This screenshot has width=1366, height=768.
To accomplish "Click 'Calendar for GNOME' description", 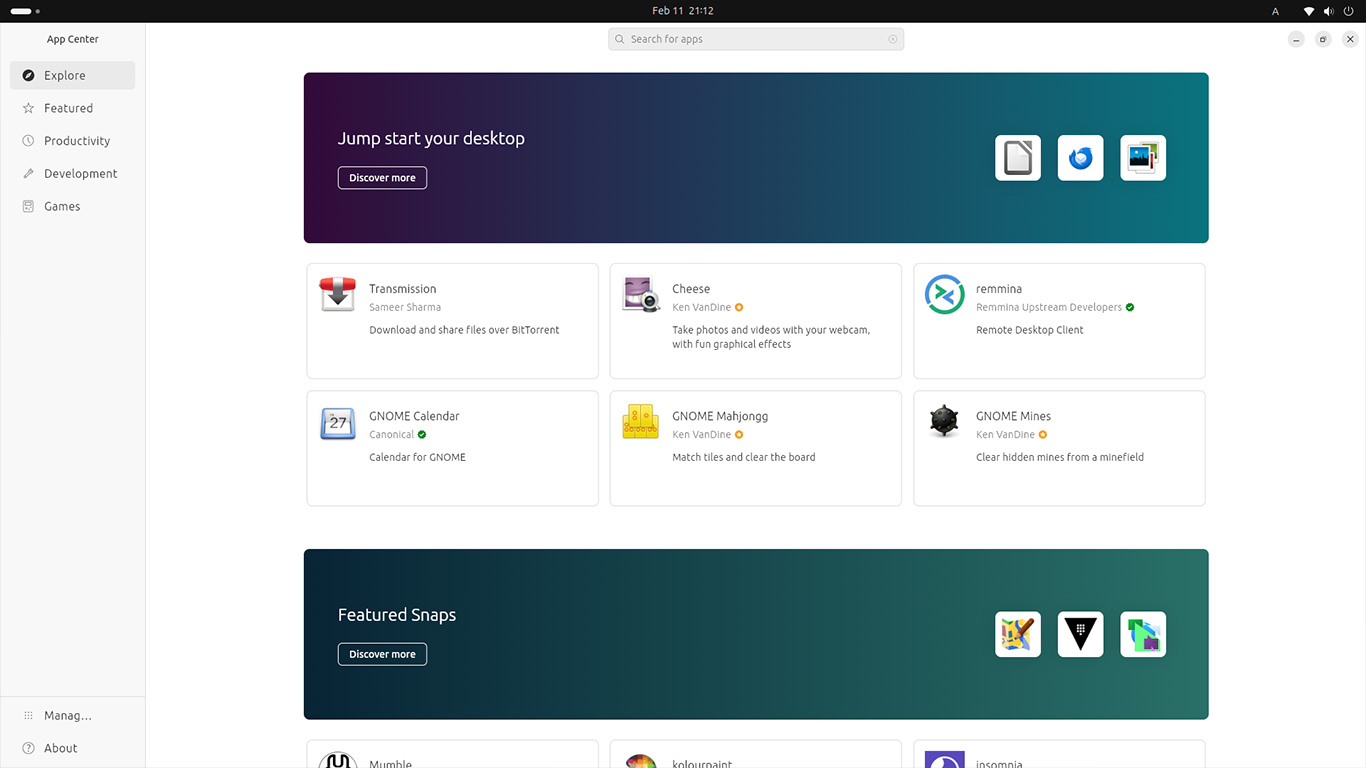I will 417,457.
